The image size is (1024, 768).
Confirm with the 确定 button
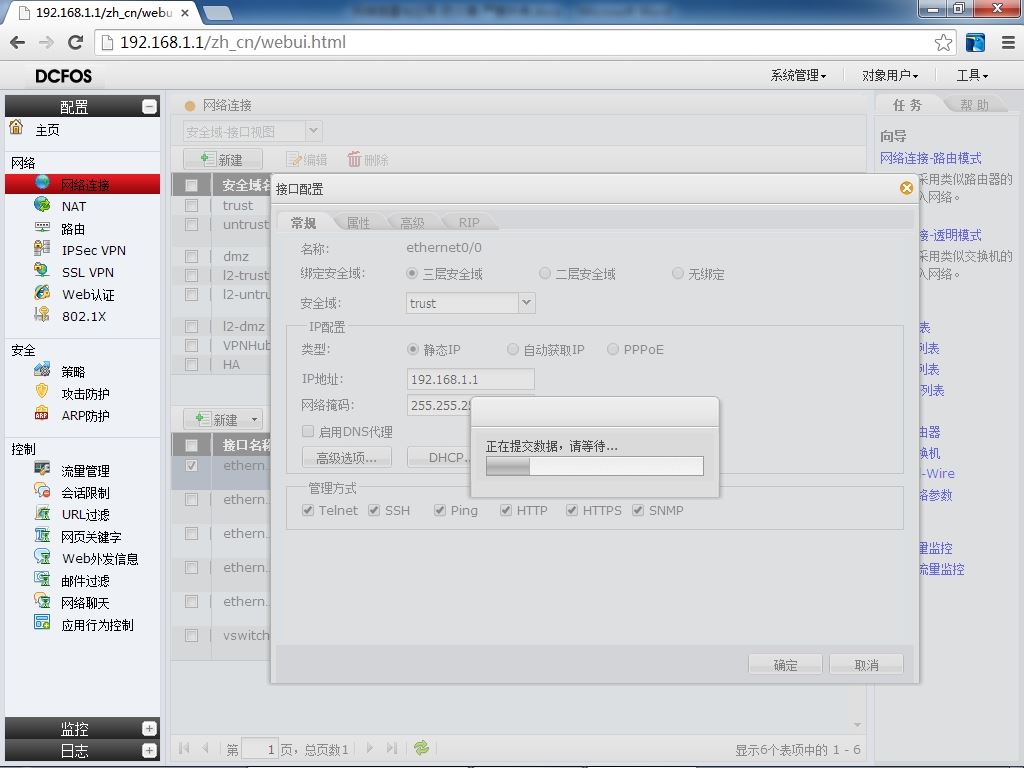[x=785, y=665]
